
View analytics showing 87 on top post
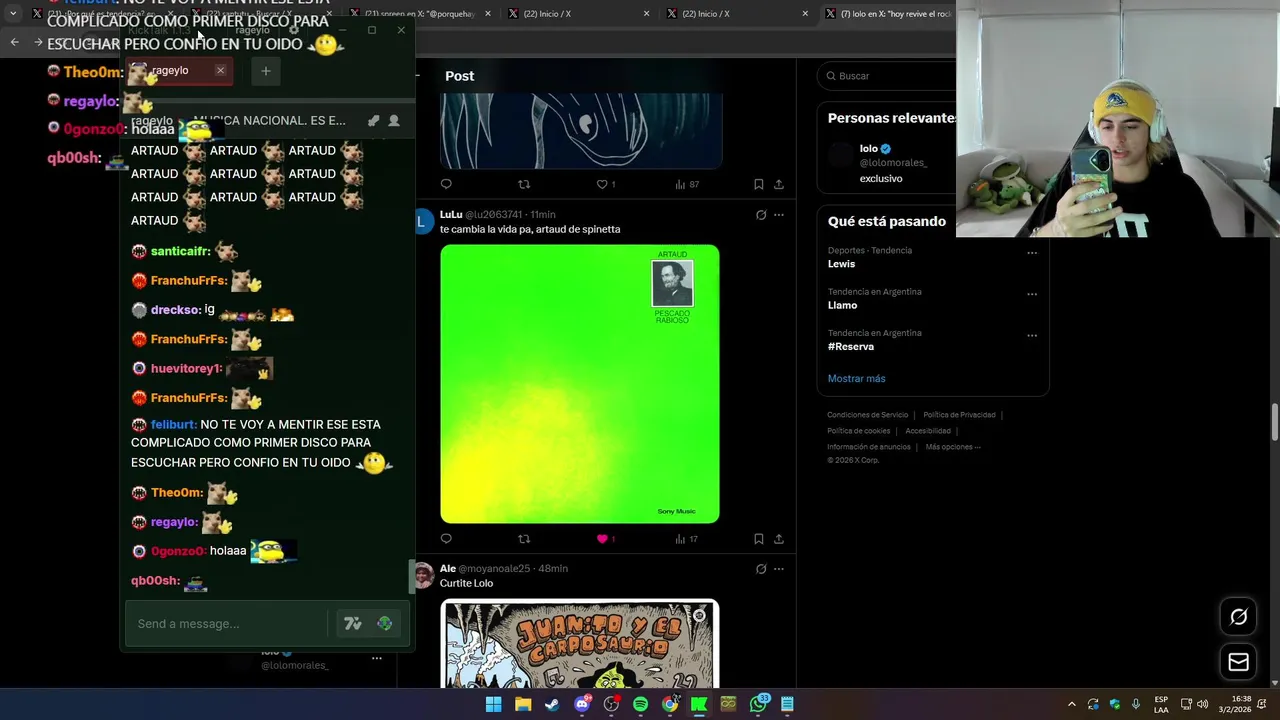tap(687, 184)
